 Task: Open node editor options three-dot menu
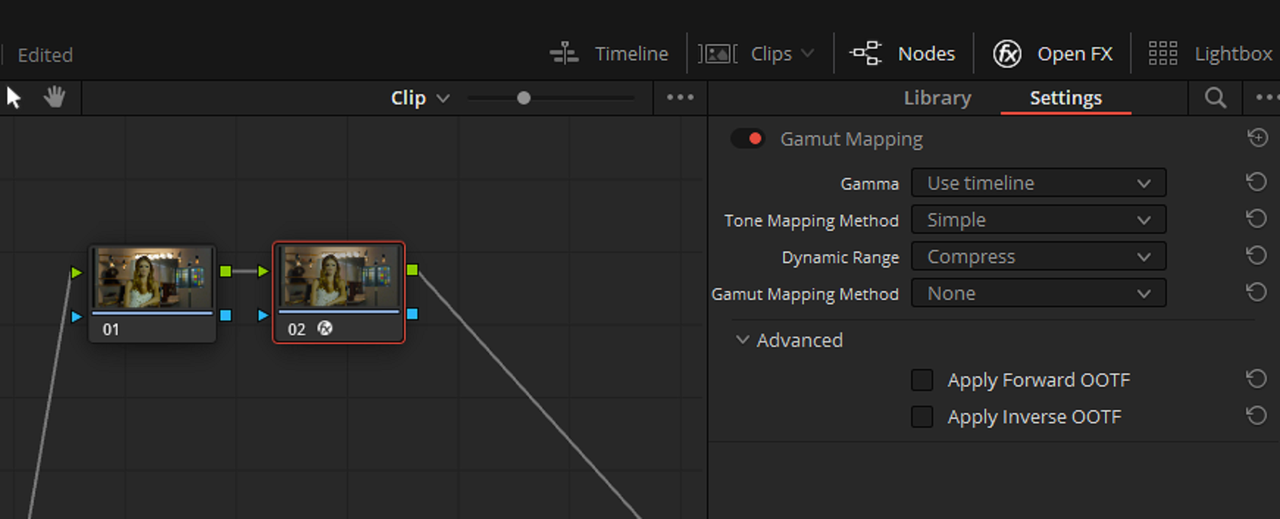coord(680,98)
